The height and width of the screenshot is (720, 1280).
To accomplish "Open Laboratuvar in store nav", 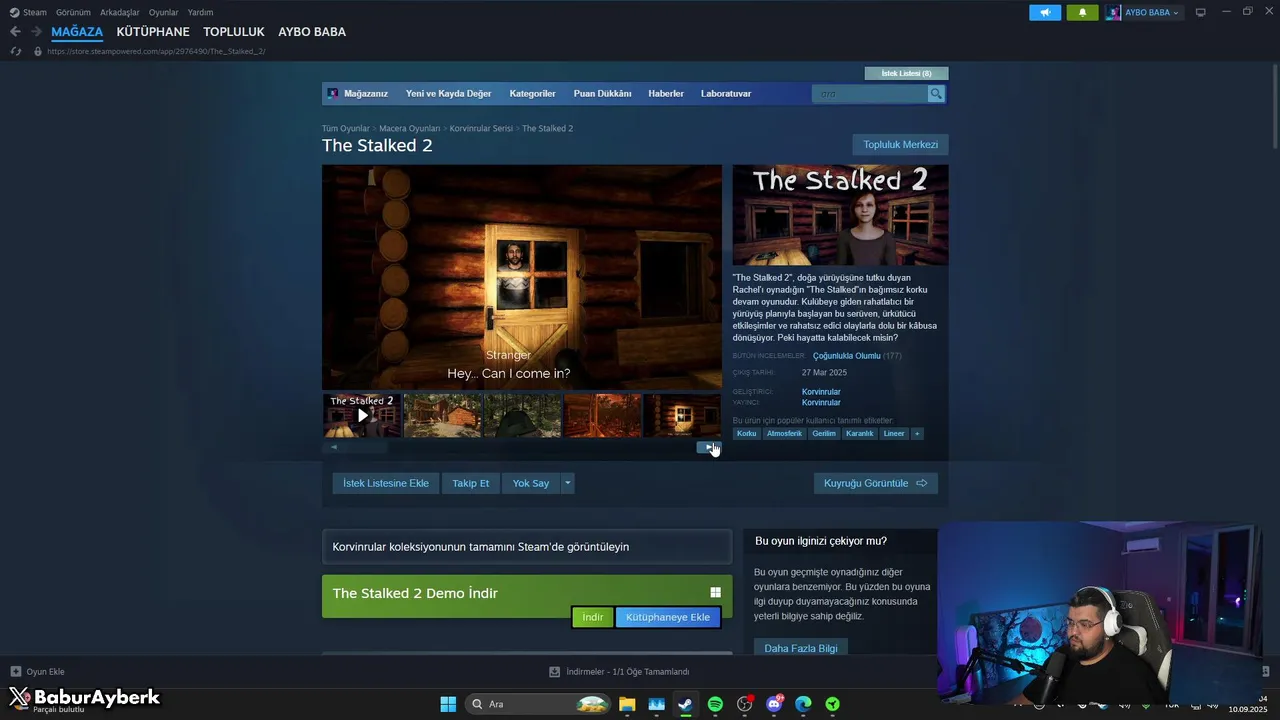I will pos(726,93).
